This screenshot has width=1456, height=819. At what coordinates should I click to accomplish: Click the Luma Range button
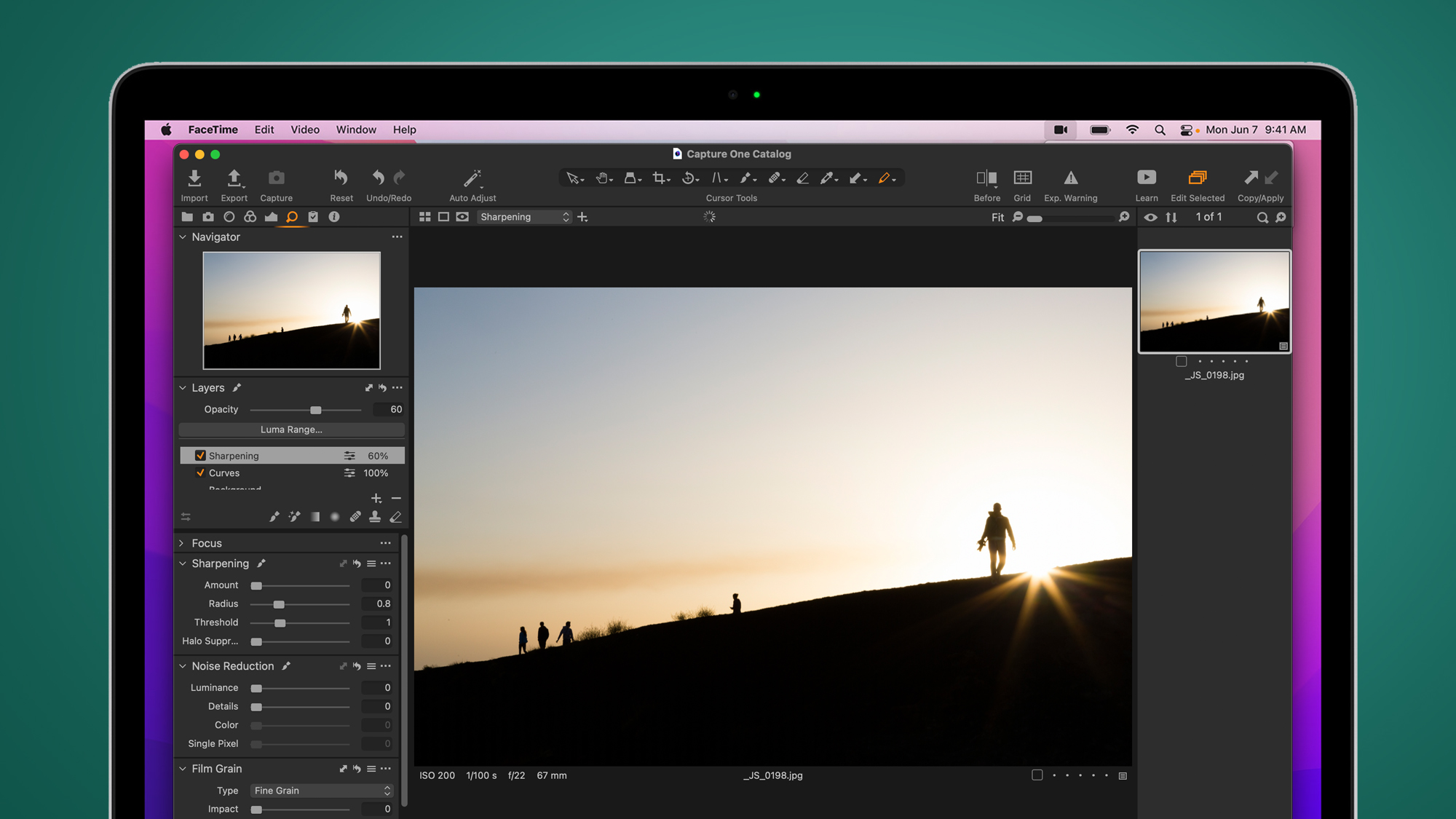coord(291,429)
